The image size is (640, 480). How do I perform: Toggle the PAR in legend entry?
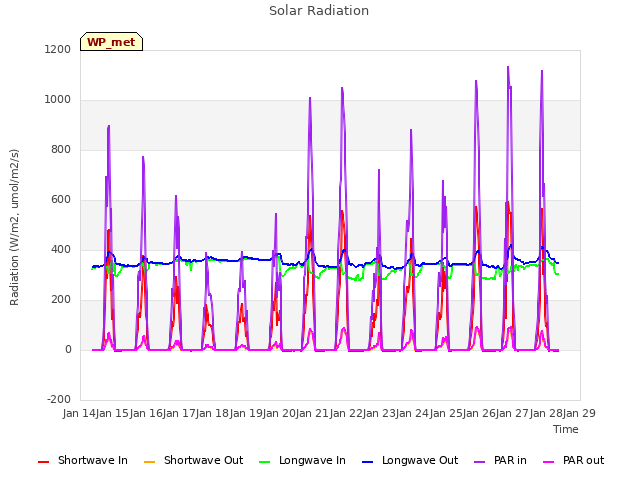[500, 460]
